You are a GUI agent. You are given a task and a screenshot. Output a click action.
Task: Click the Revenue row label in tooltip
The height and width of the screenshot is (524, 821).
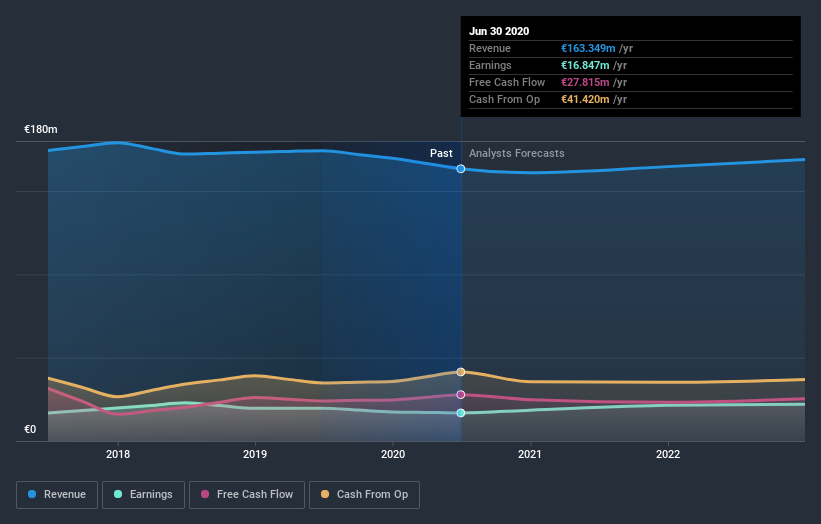coord(490,48)
